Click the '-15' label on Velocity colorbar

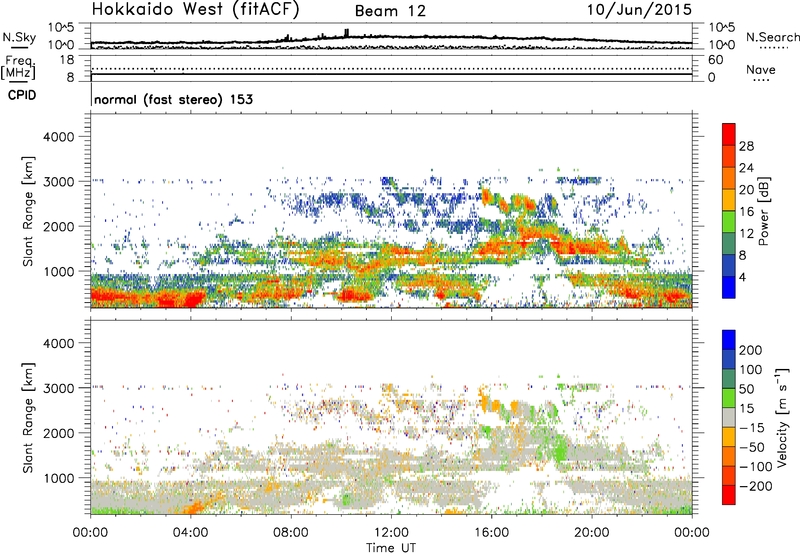[752, 428]
